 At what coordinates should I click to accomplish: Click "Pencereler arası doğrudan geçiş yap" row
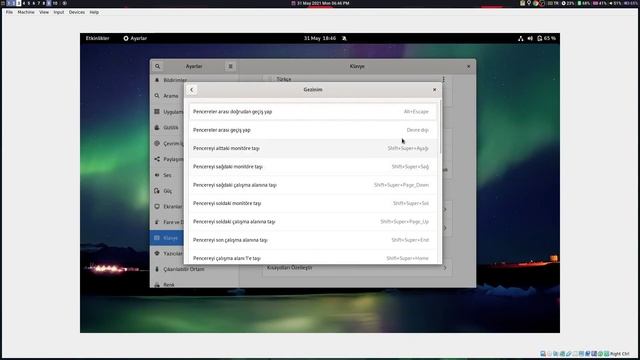(x=313, y=112)
